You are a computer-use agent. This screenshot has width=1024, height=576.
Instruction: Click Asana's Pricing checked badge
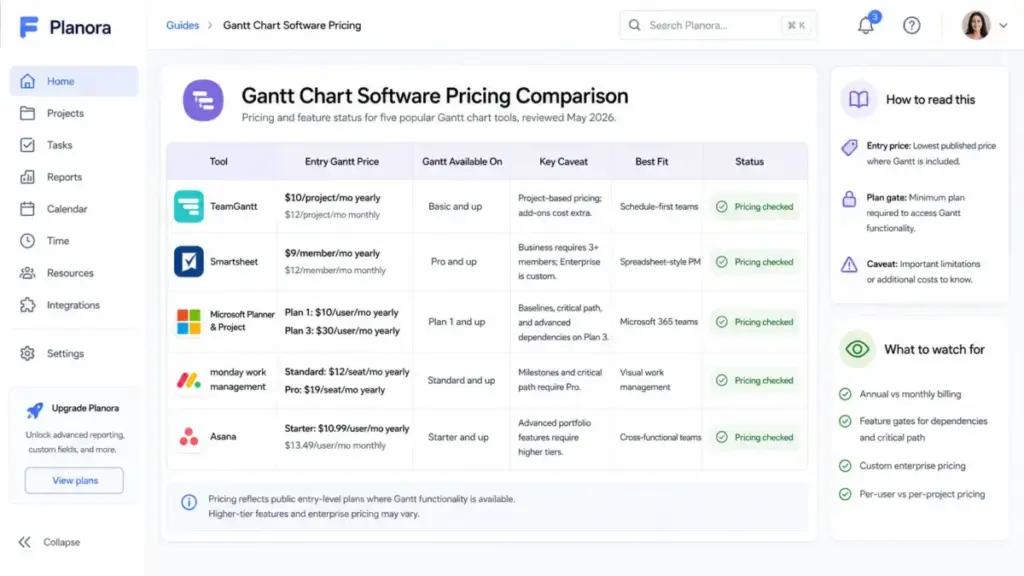coord(754,437)
